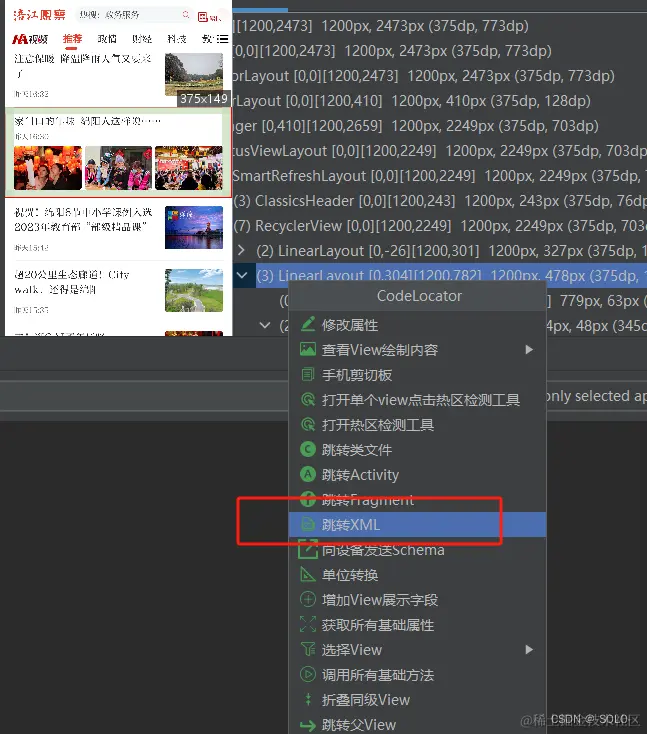The height and width of the screenshot is (734, 647).
Task: Switch to the 政情 tab in the preview
Action: tap(107, 39)
